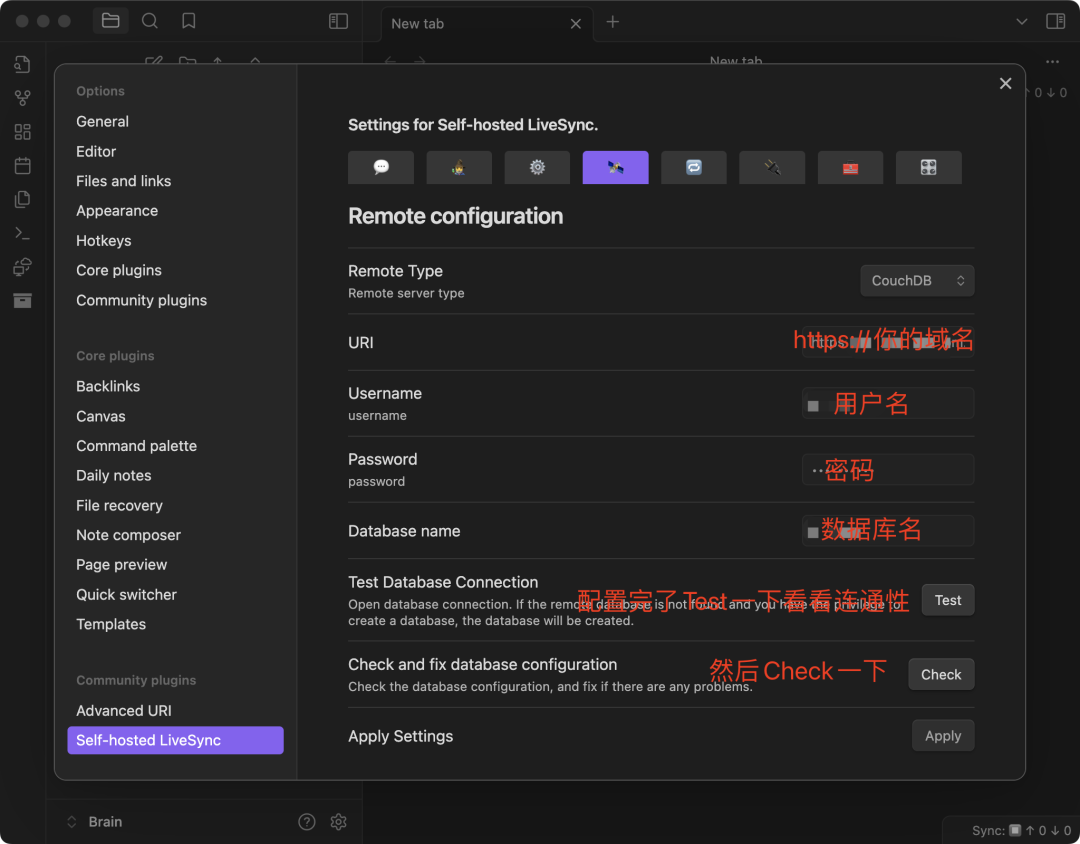Click the archive box ribbon icon
Viewport: 1080px width, 844px height.
pos(22,300)
